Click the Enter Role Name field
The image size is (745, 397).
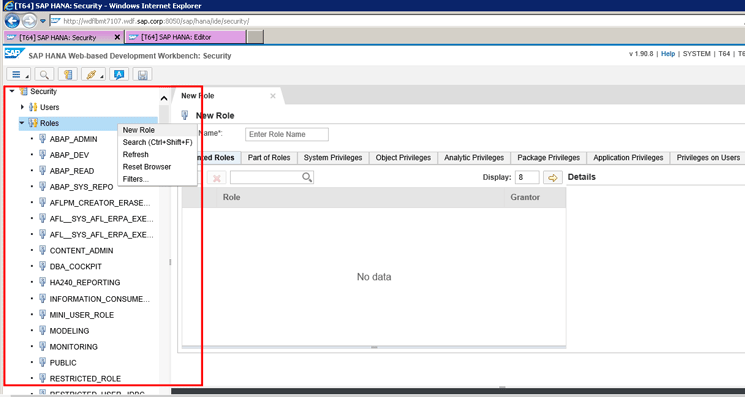(287, 134)
